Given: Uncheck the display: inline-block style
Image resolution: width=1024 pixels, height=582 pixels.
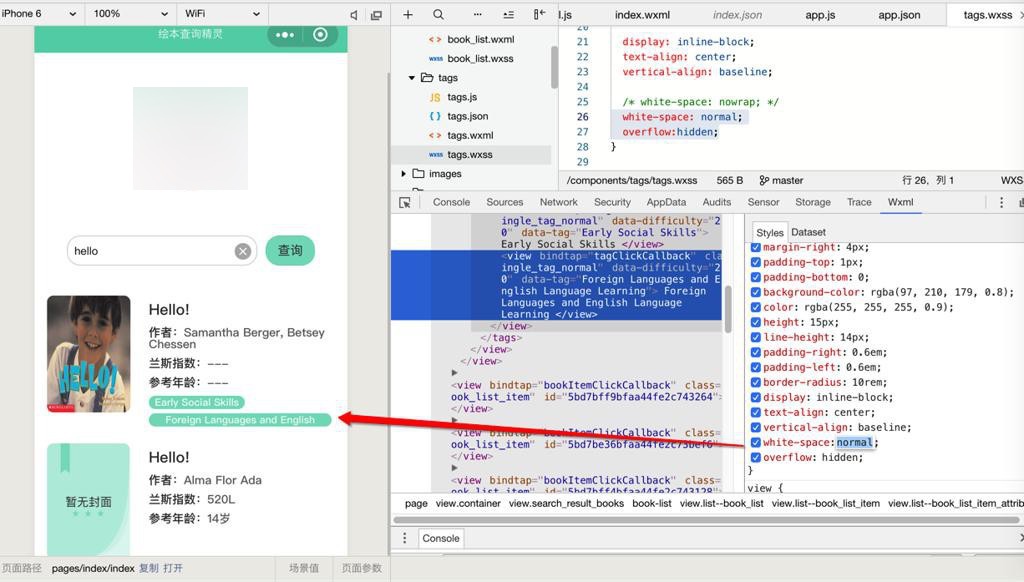Looking at the screenshot, I should (x=756, y=397).
